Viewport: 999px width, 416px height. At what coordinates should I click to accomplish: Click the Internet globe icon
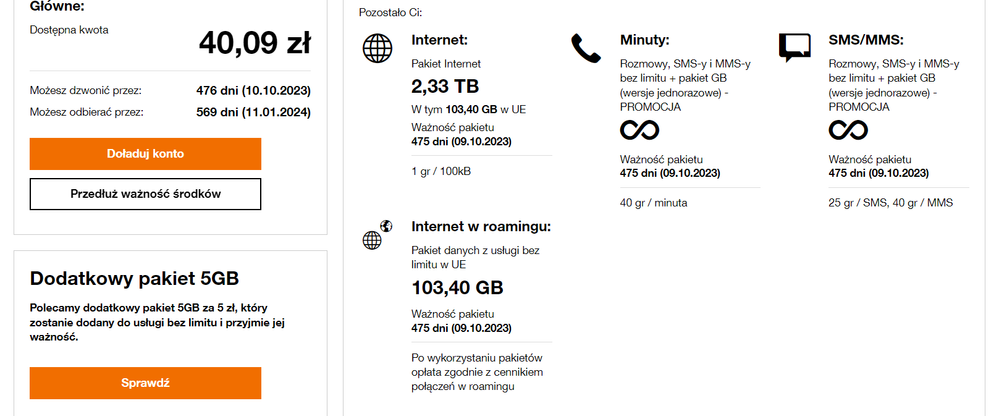377,48
